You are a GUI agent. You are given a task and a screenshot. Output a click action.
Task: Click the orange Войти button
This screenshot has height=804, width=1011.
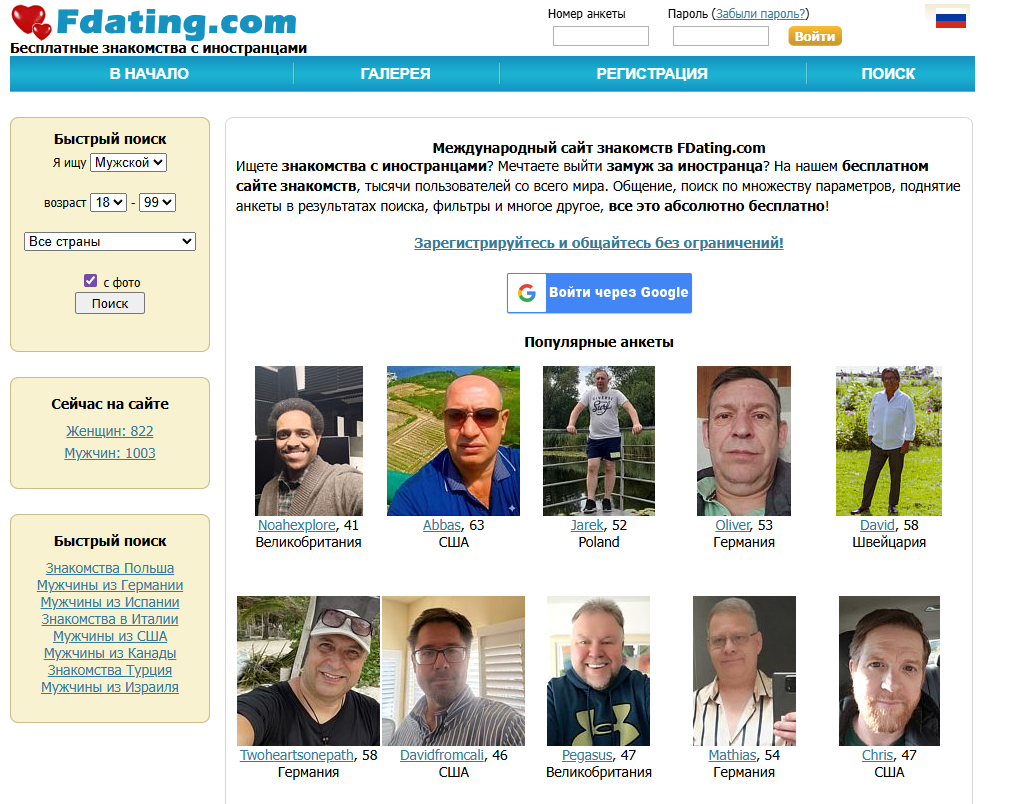coord(815,36)
